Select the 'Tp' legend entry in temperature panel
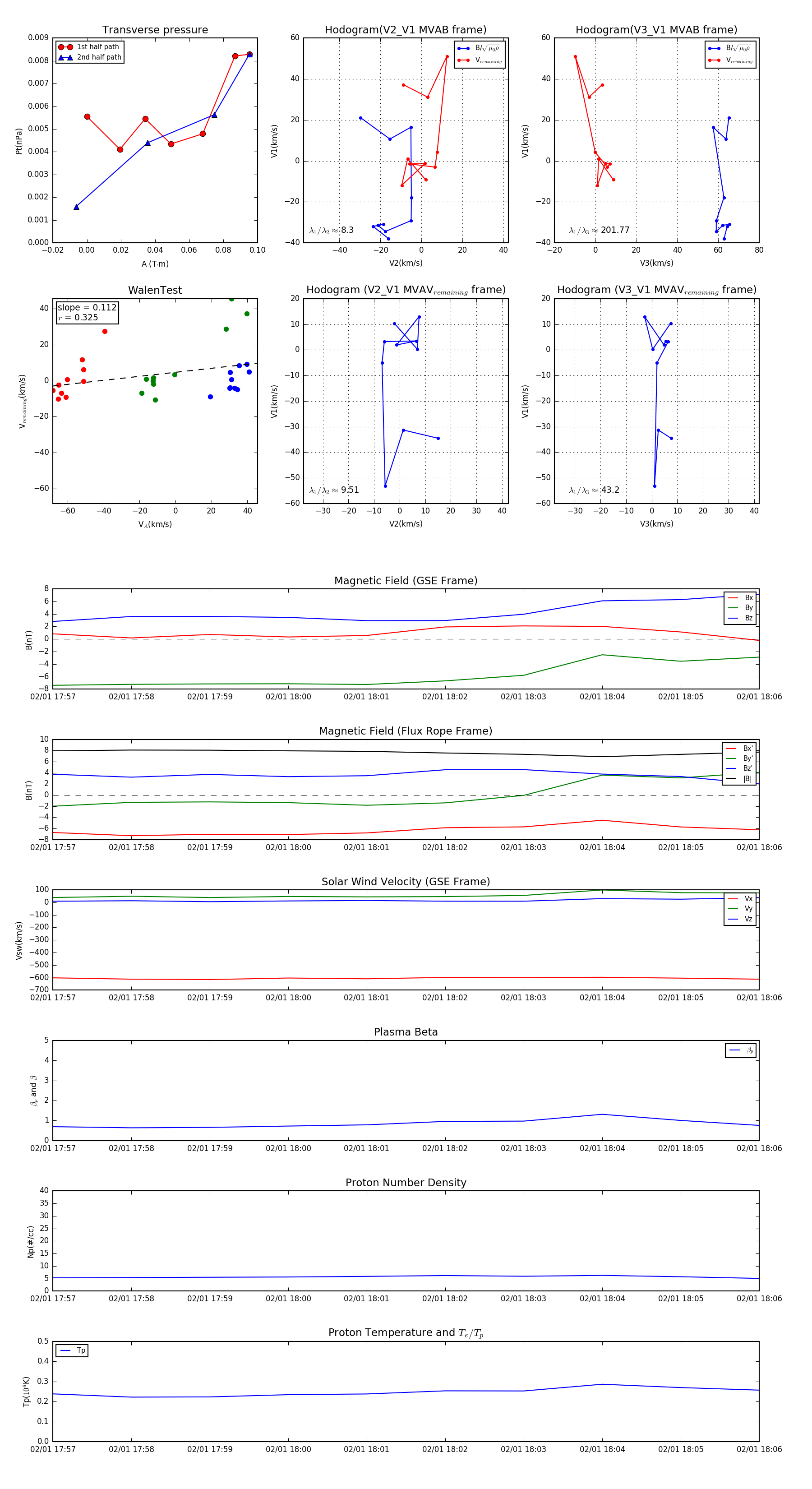 click(x=72, y=1351)
